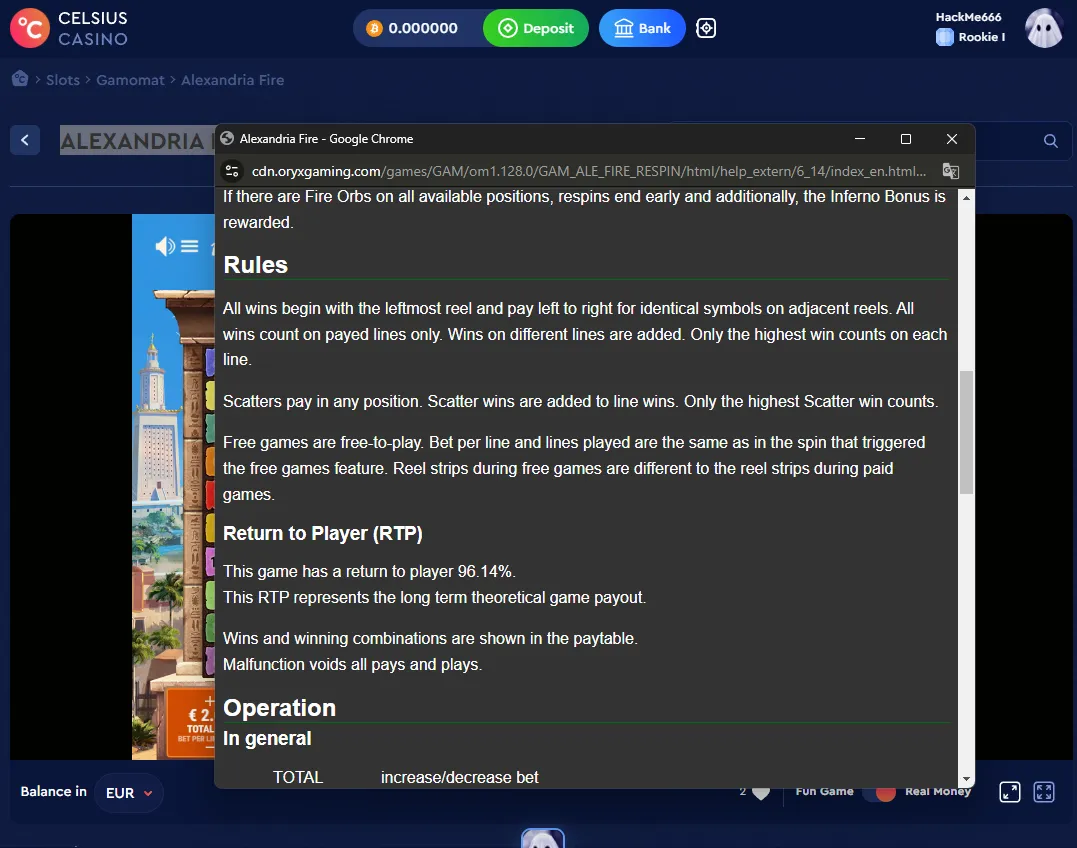Click the orange total bet panel in game
Screen dimensions: 1077x848
point(192,723)
